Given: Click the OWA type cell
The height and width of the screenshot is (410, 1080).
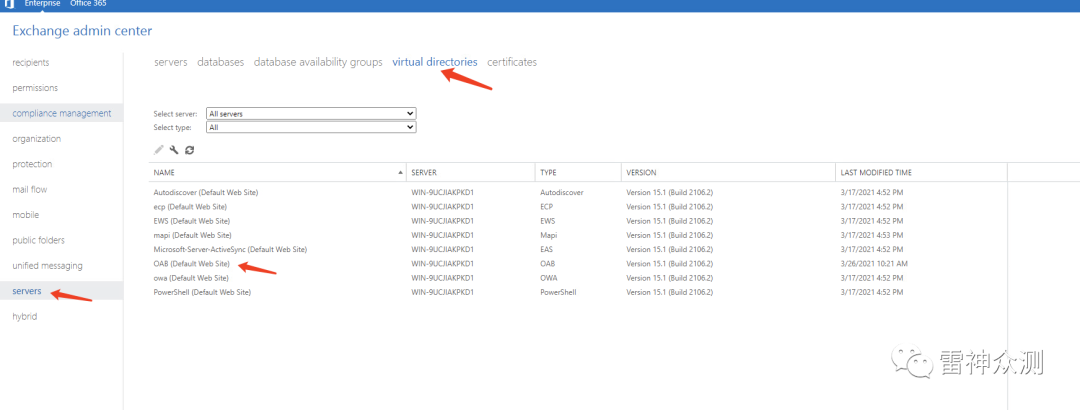Looking at the screenshot, I should pyautogui.click(x=548, y=278).
